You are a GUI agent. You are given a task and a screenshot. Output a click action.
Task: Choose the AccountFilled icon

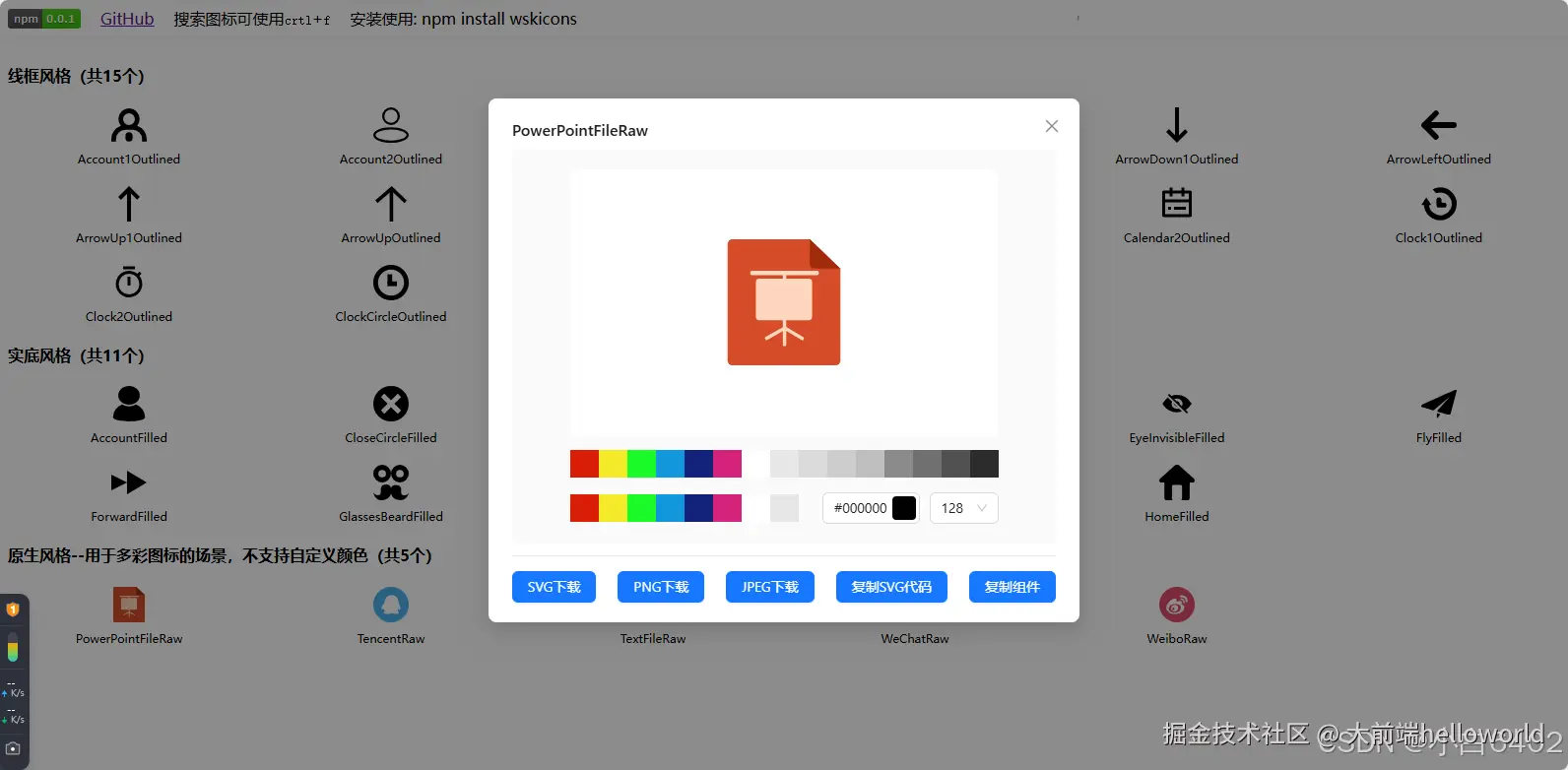coord(129,404)
